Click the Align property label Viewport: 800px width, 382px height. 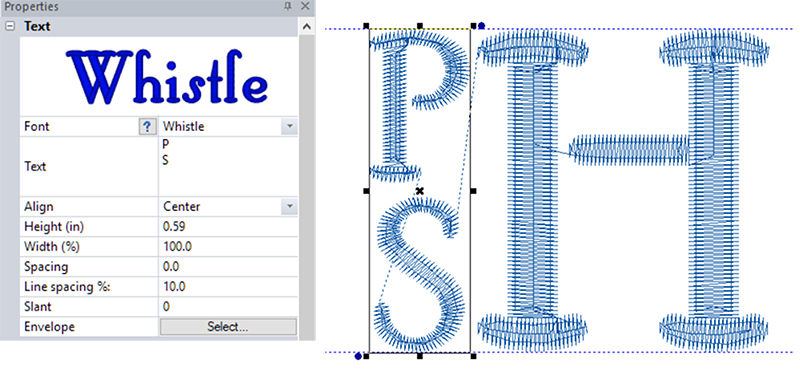point(39,207)
